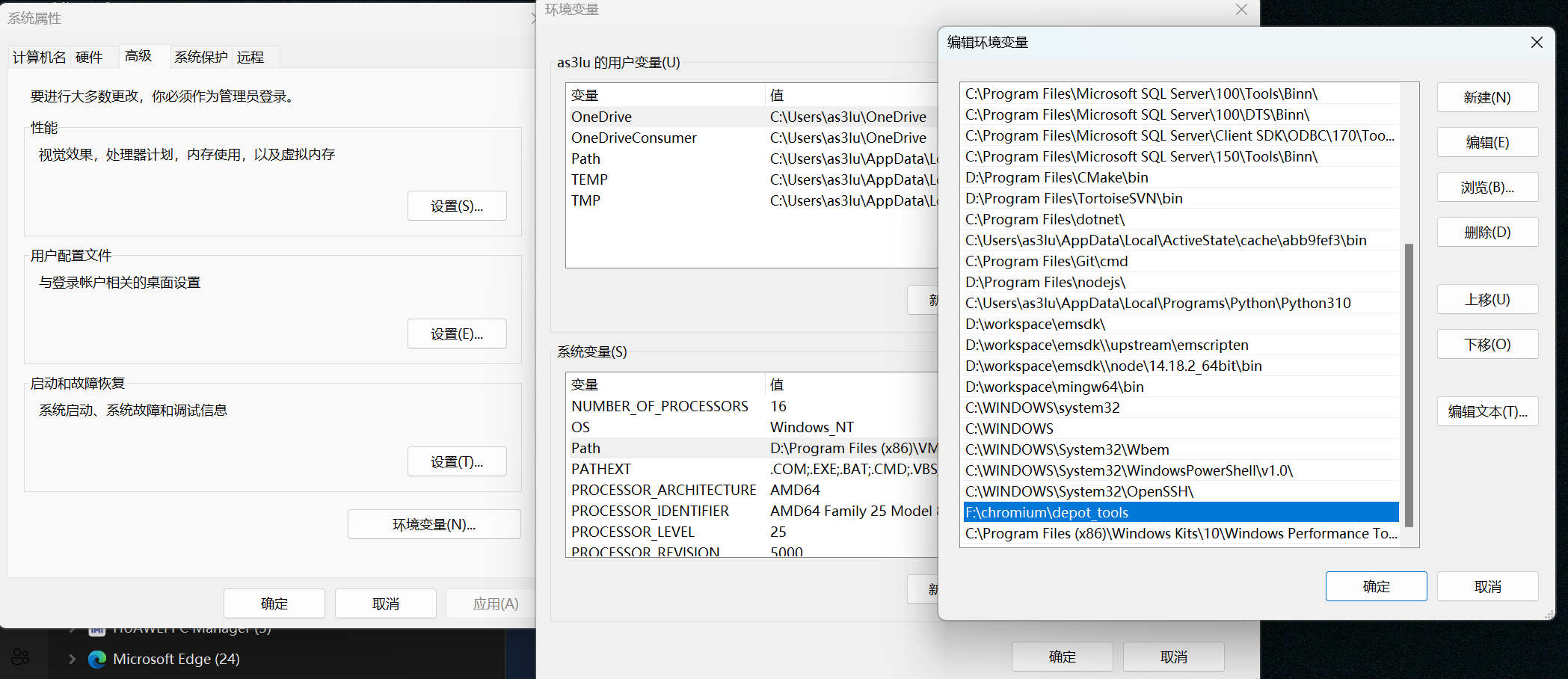Select emsdk\\upstream\emscripten entry
The width and height of the screenshot is (1568, 679).
tap(1181, 345)
